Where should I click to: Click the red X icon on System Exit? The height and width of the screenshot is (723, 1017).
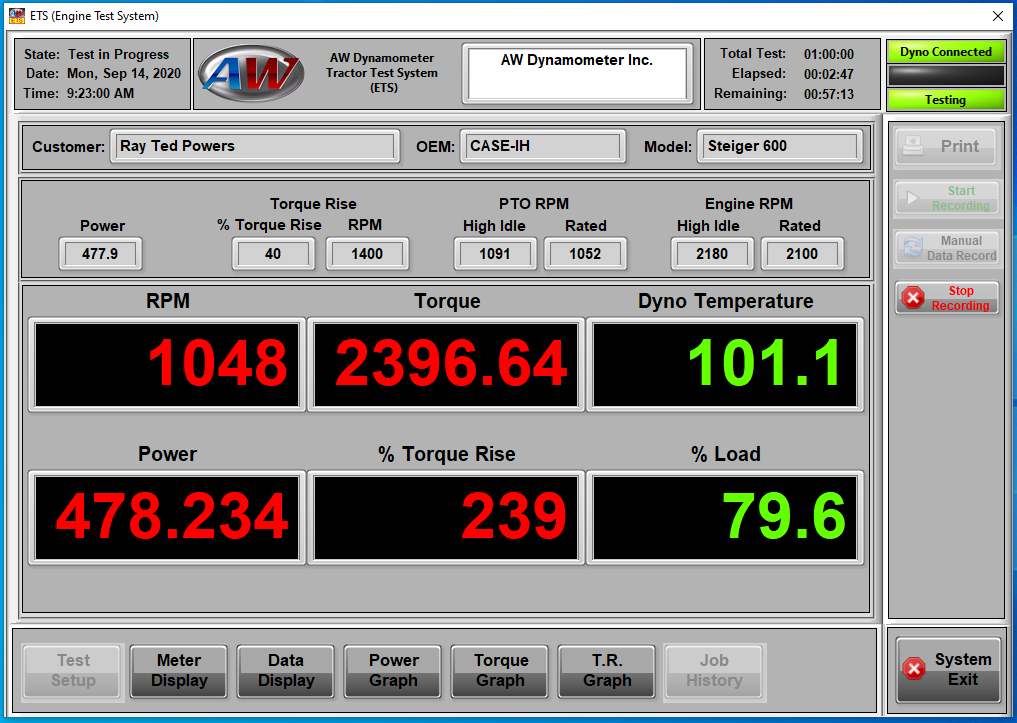point(914,670)
